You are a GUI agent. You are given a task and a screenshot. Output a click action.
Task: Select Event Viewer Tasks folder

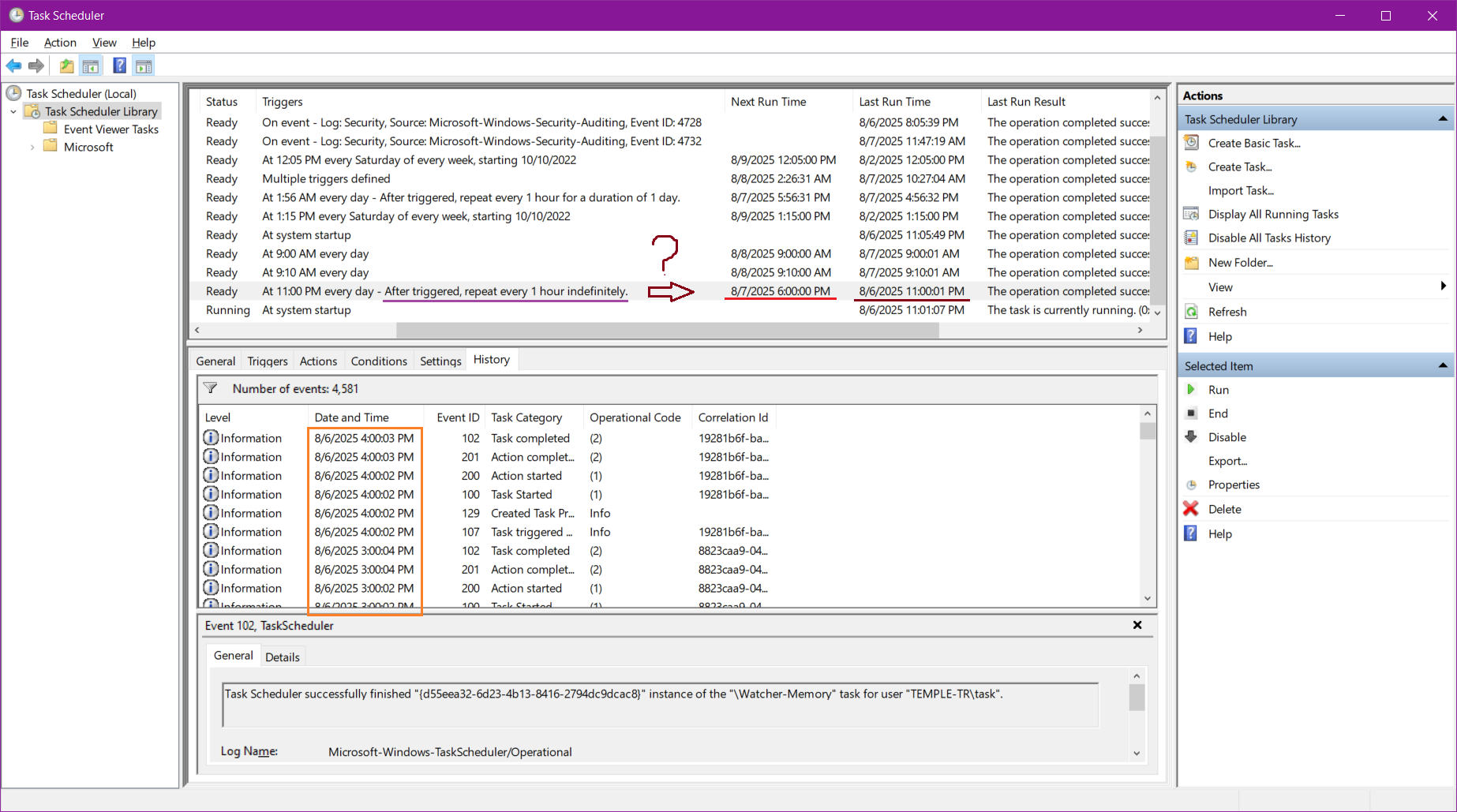coord(110,129)
